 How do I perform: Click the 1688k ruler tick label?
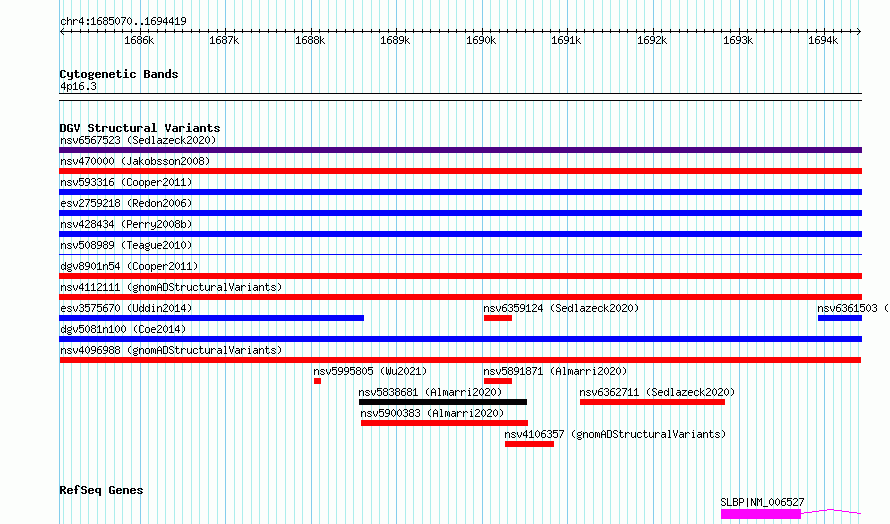coord(310,41)
